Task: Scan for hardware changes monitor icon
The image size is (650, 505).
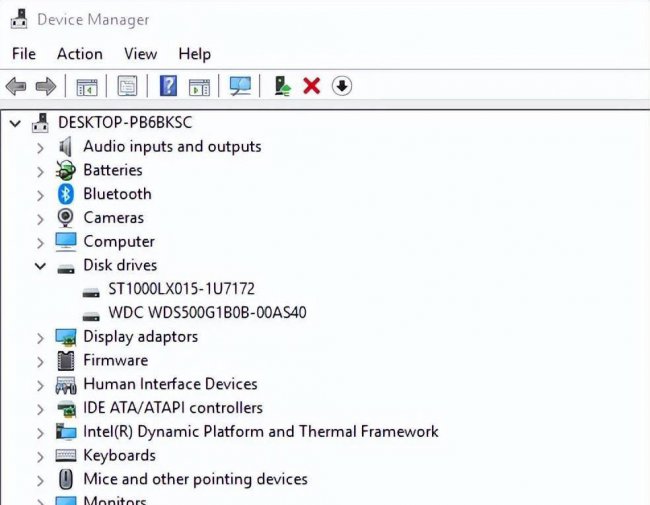Action: click(240, 86)
